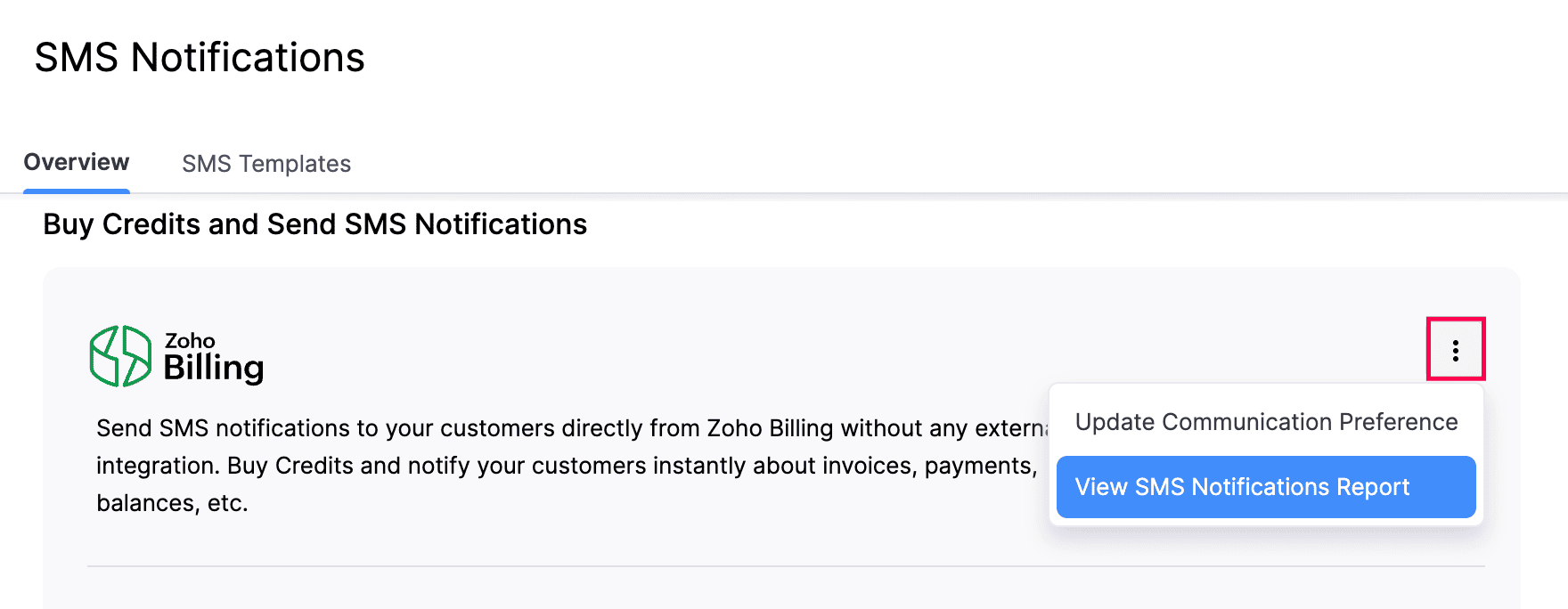This screenshot has width=1568, height=609.
Task: Click the blue underline beneath Overview tab
Action: pos(77,191)
